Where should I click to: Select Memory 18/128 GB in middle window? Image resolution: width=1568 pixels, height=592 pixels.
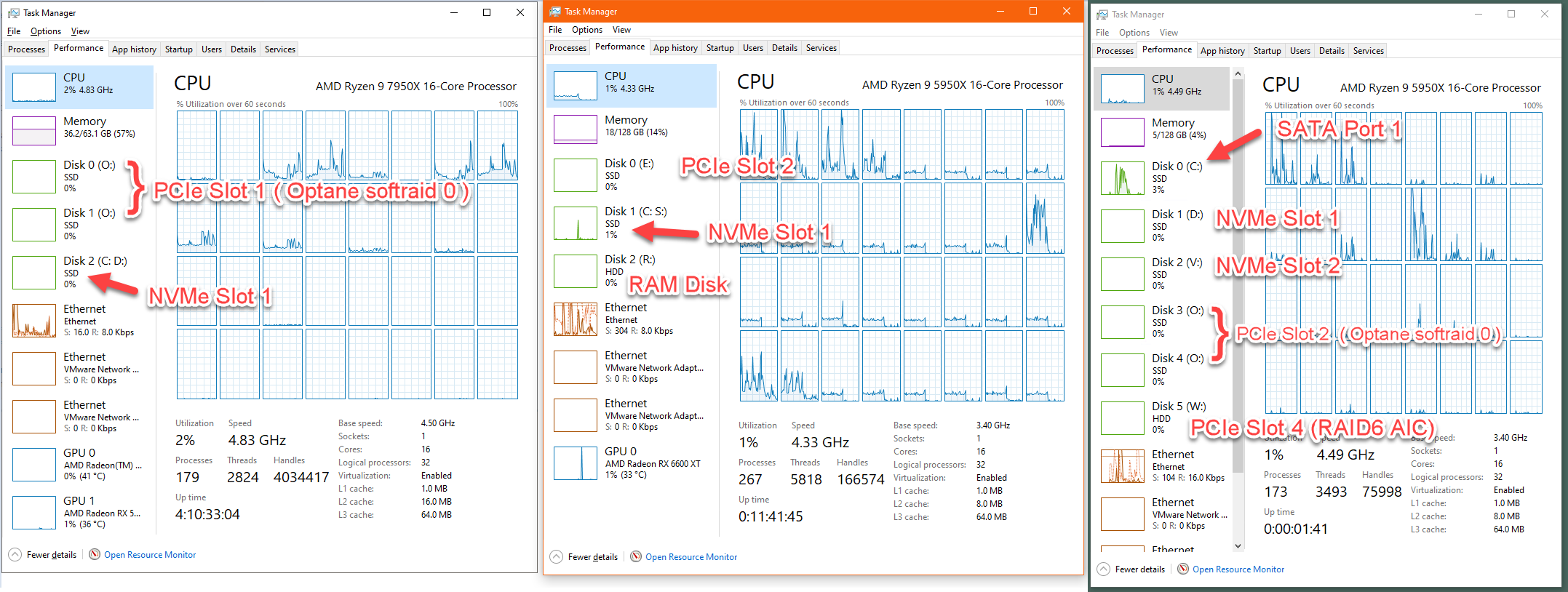[x=632, y=129]
